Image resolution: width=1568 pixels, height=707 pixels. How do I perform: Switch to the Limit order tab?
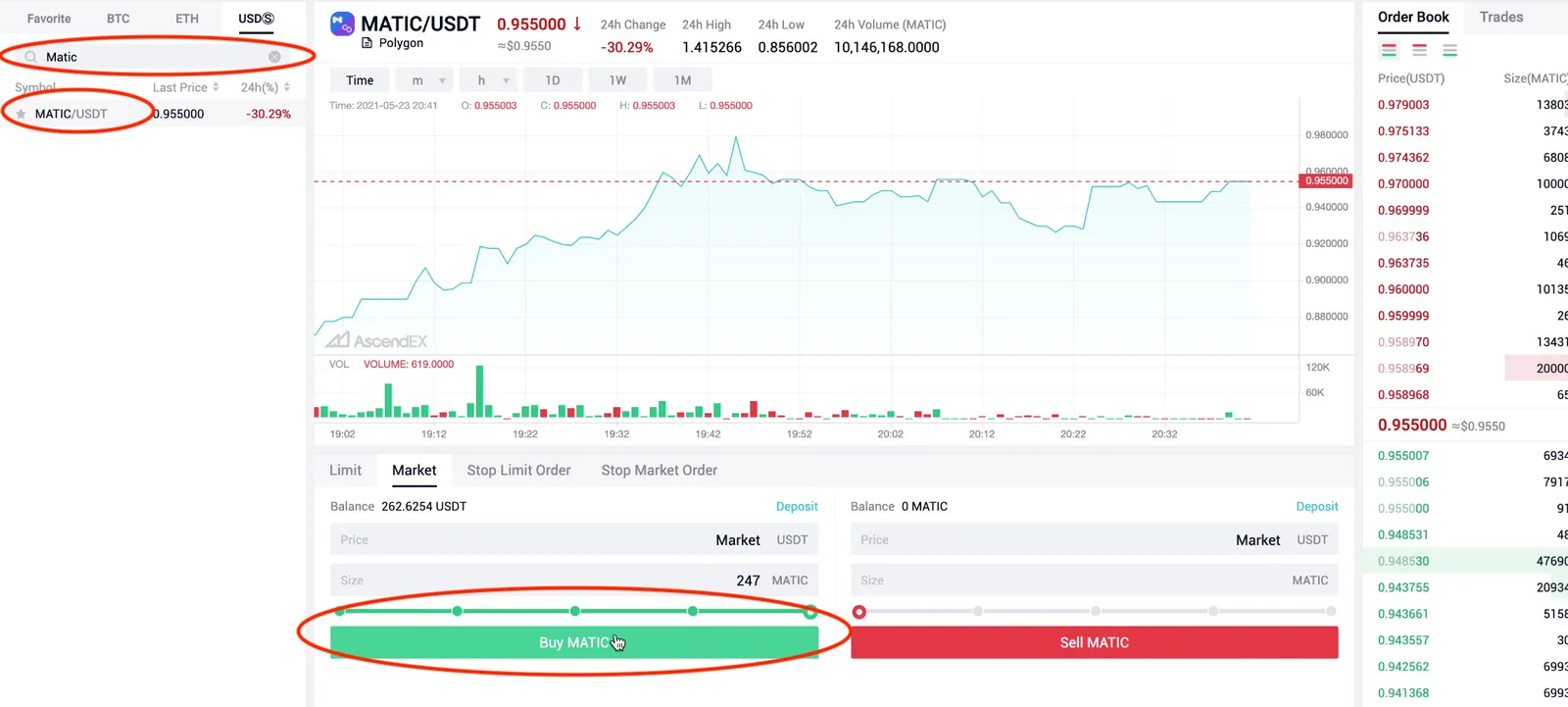pos(345,471)
